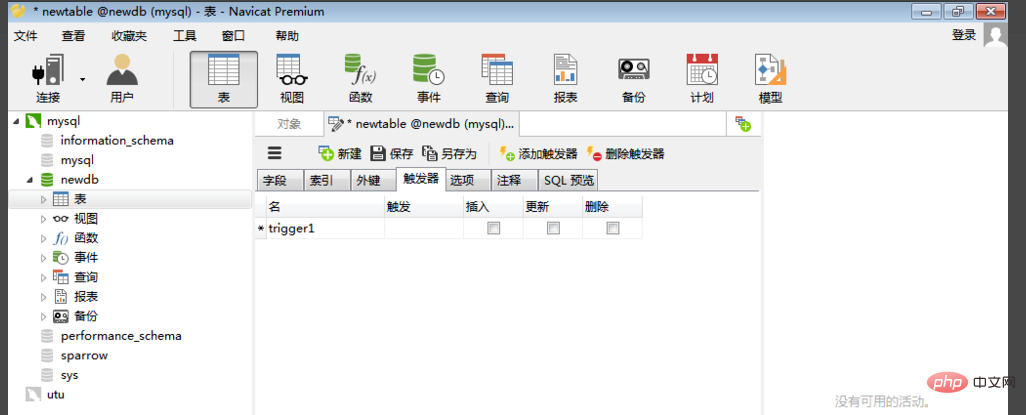Viewport: 1026px width, 415px height.
Task: Enable 更新 checkbox for trigger1
Action: tap(554, 228)
